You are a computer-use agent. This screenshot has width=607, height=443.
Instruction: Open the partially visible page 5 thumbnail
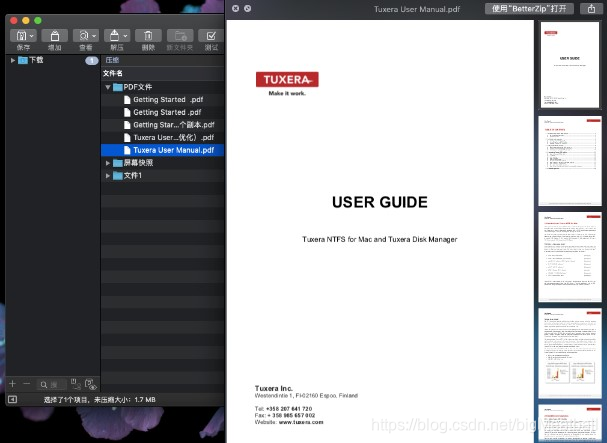[x=570, y=424]
